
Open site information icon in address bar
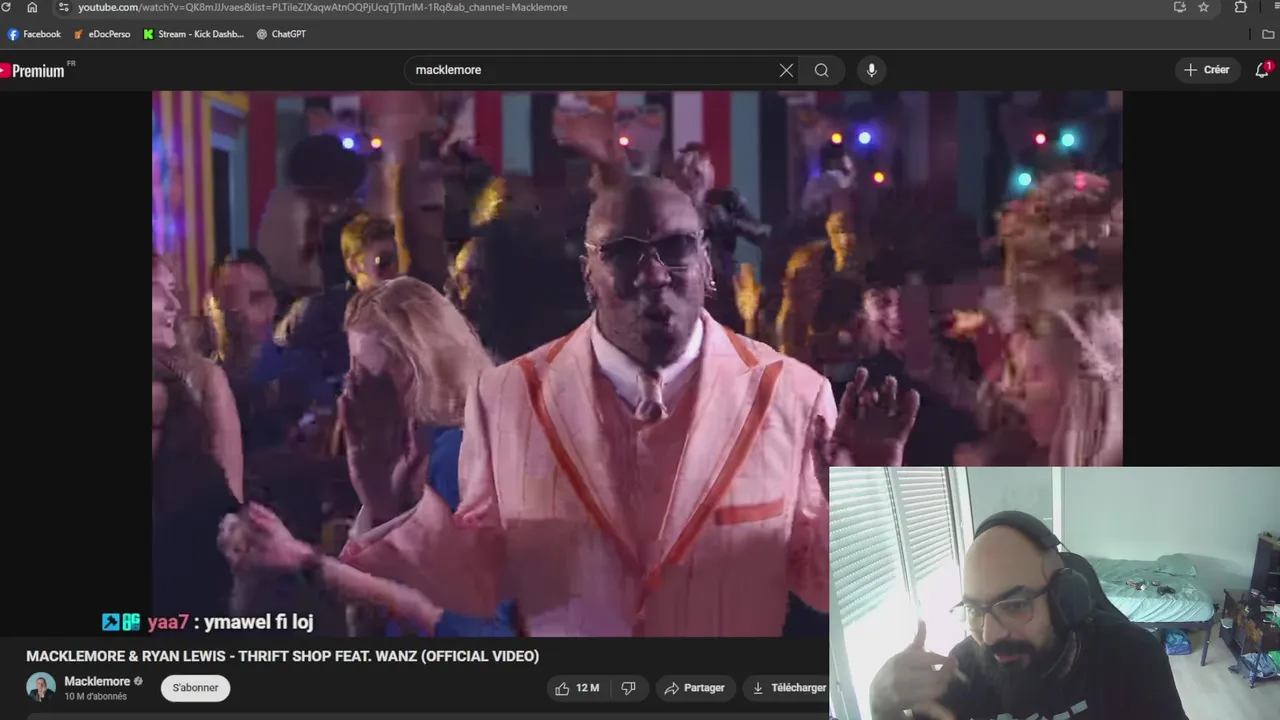[x=63, y=7]
